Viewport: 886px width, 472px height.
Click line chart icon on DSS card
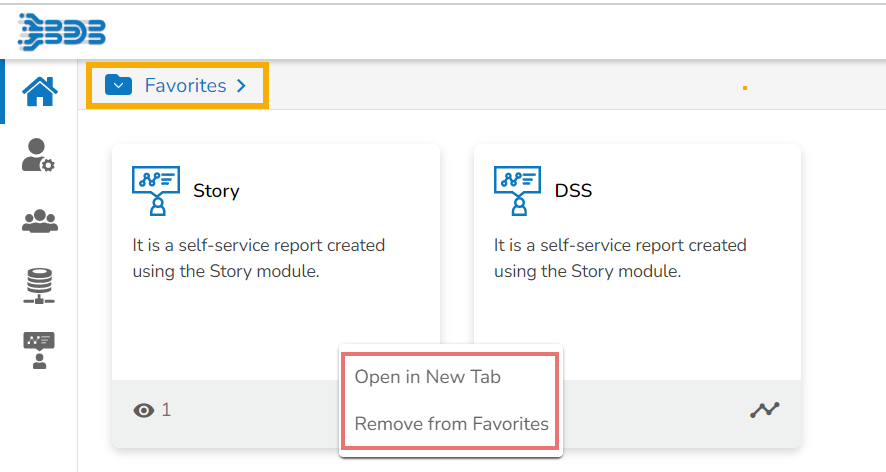[764, 410]
